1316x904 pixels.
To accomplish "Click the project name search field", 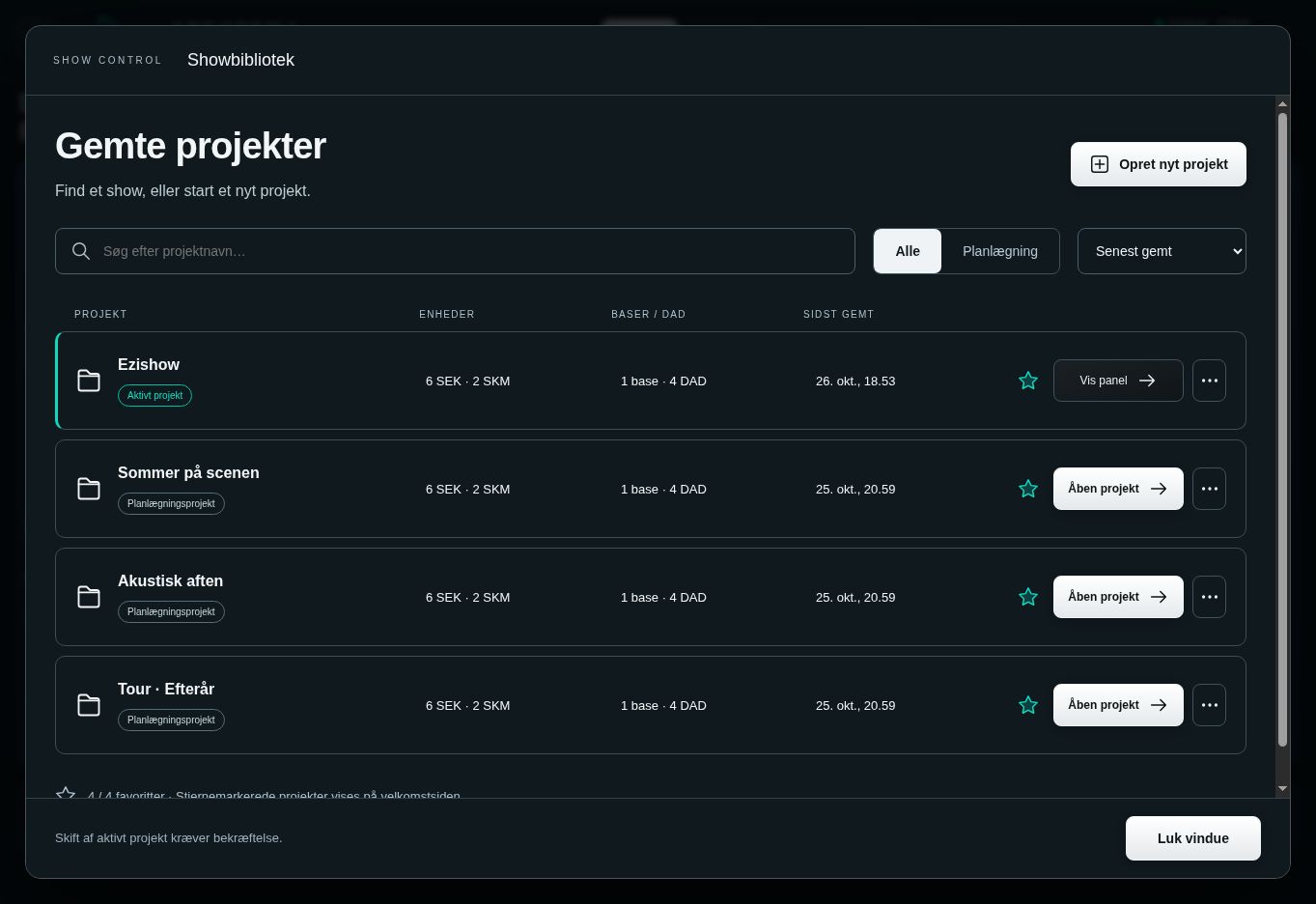I will (x=455, y=251).
